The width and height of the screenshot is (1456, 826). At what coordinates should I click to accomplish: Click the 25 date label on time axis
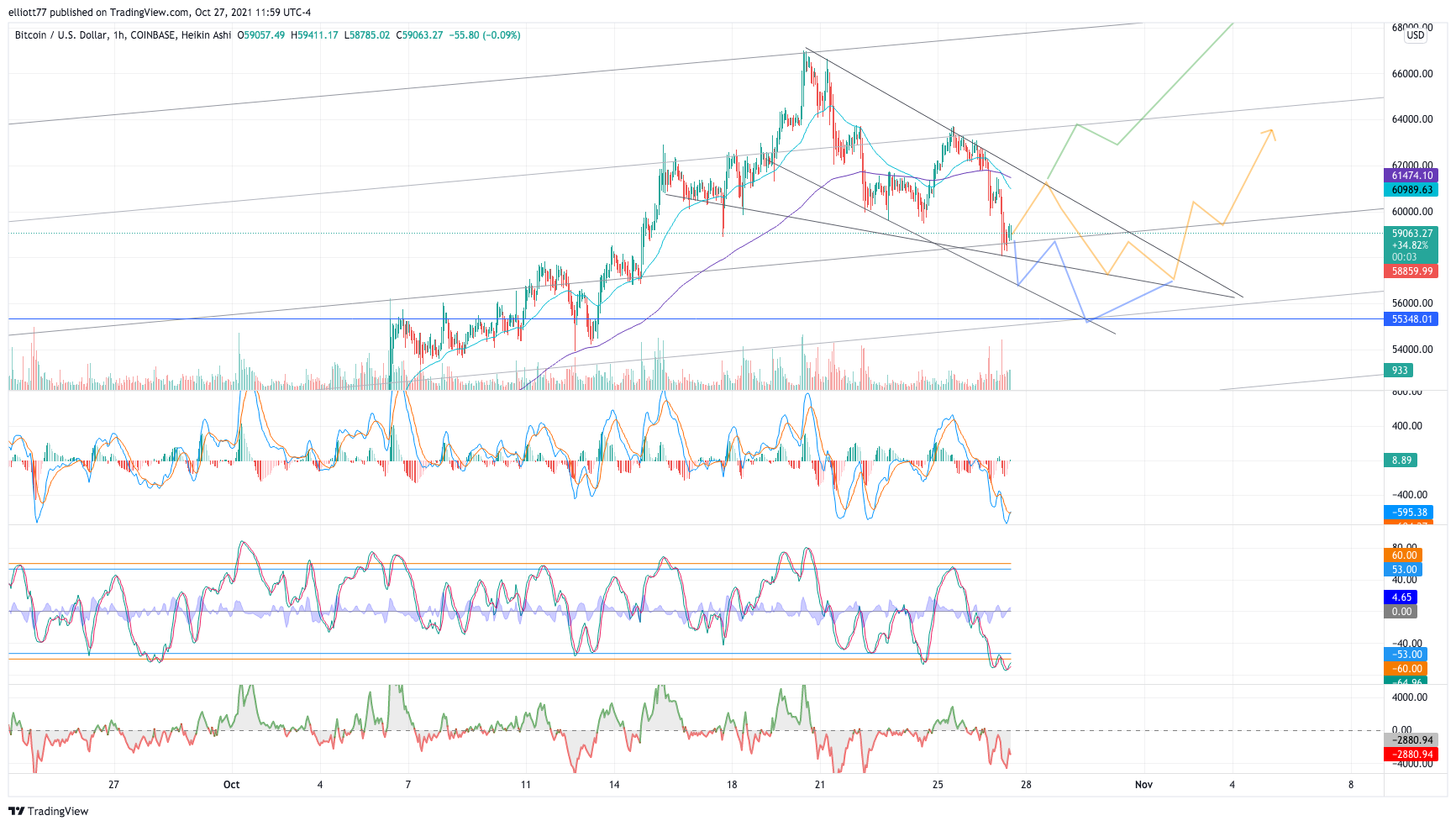pos(938,785)
